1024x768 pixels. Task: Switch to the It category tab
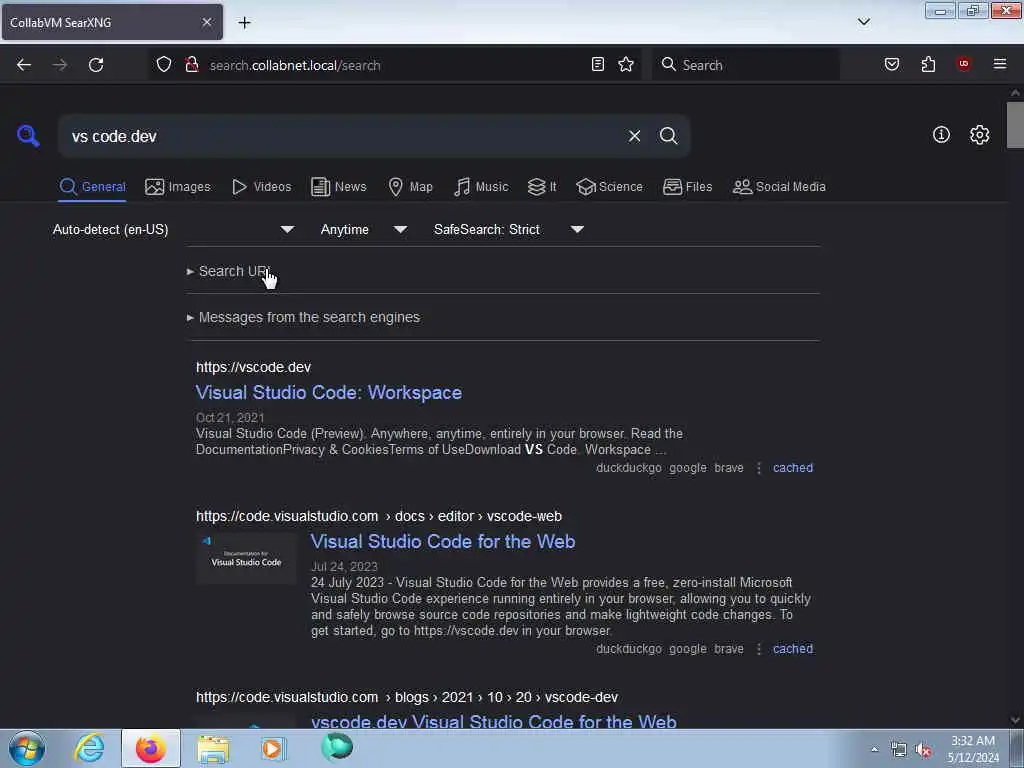click(542, 187)
